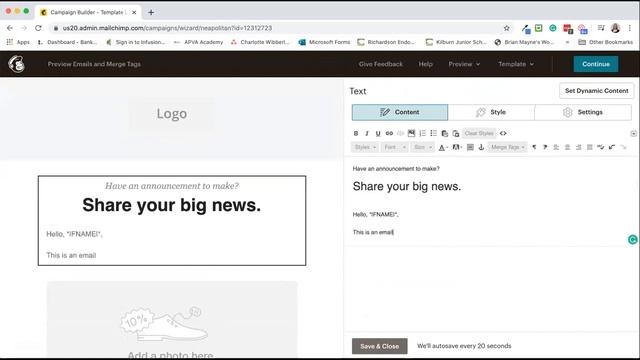Set right-to-left text direction
640x360 pixels.
(x=545, y=147)
